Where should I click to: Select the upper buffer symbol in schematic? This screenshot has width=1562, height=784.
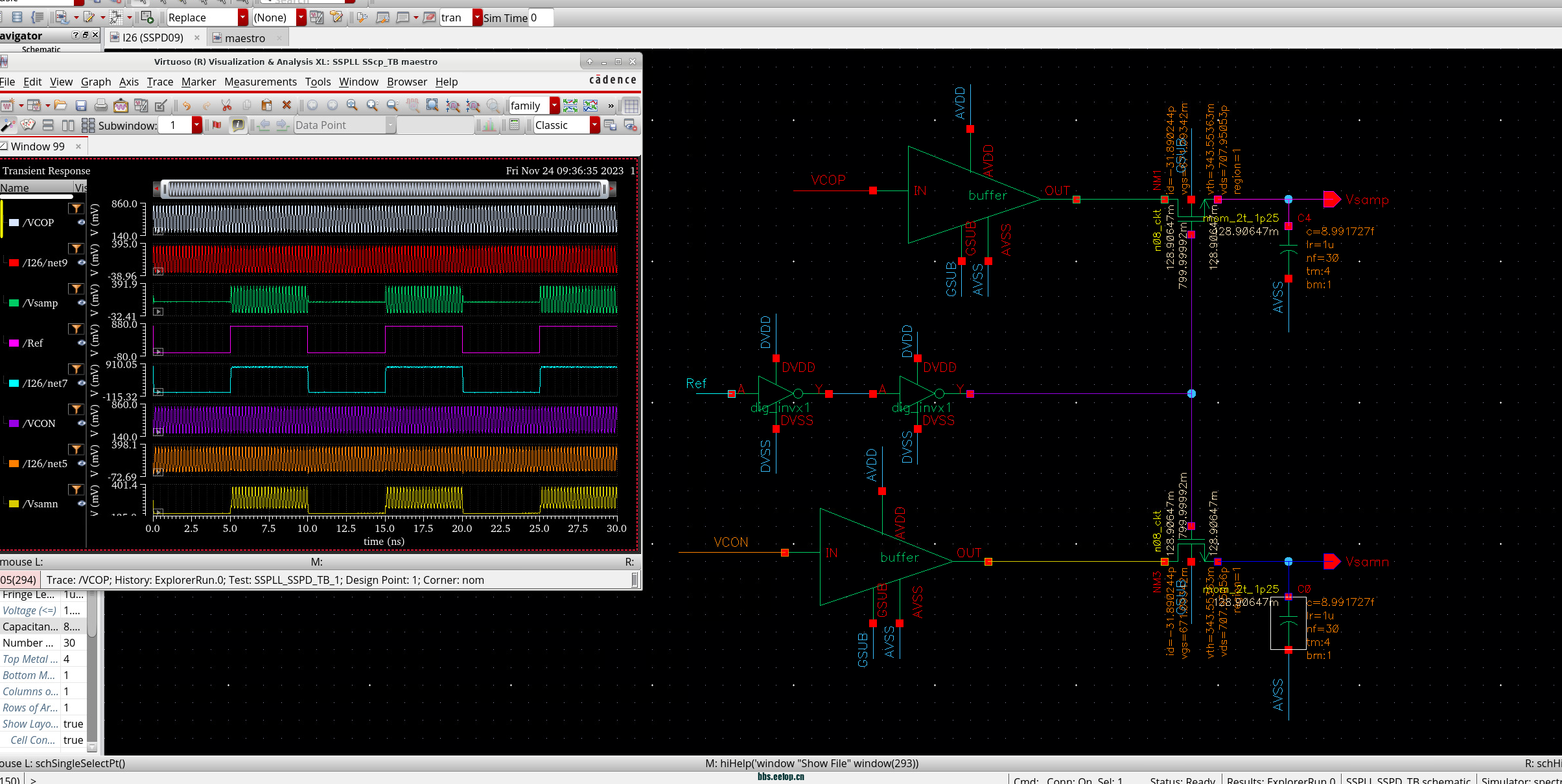(x=973, y=194)
